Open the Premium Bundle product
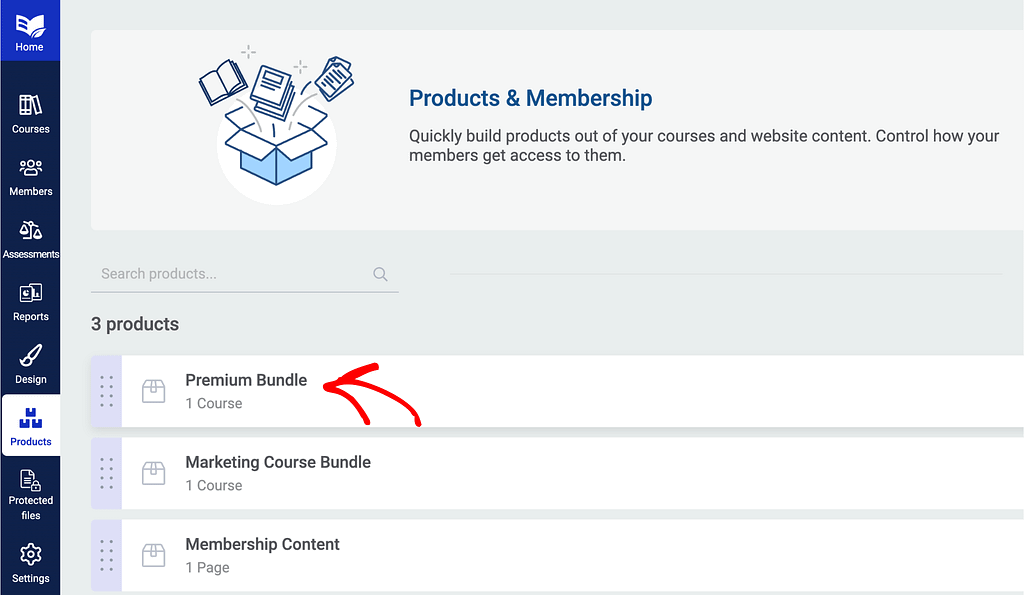The height and width of the screenshot is (595, 1024). click(x=246, y=380)
